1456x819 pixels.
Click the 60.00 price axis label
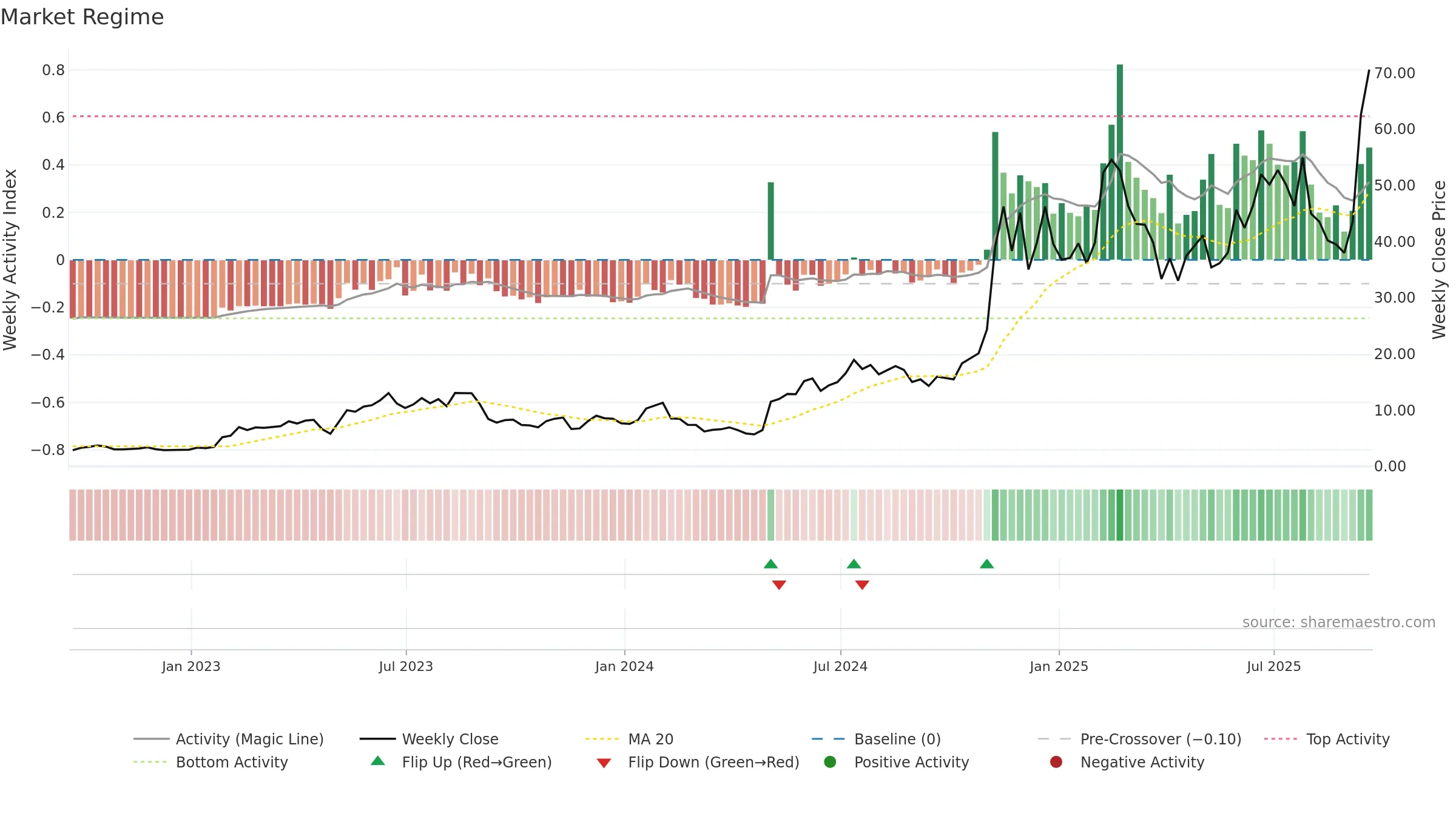[x=1394, y=129]
